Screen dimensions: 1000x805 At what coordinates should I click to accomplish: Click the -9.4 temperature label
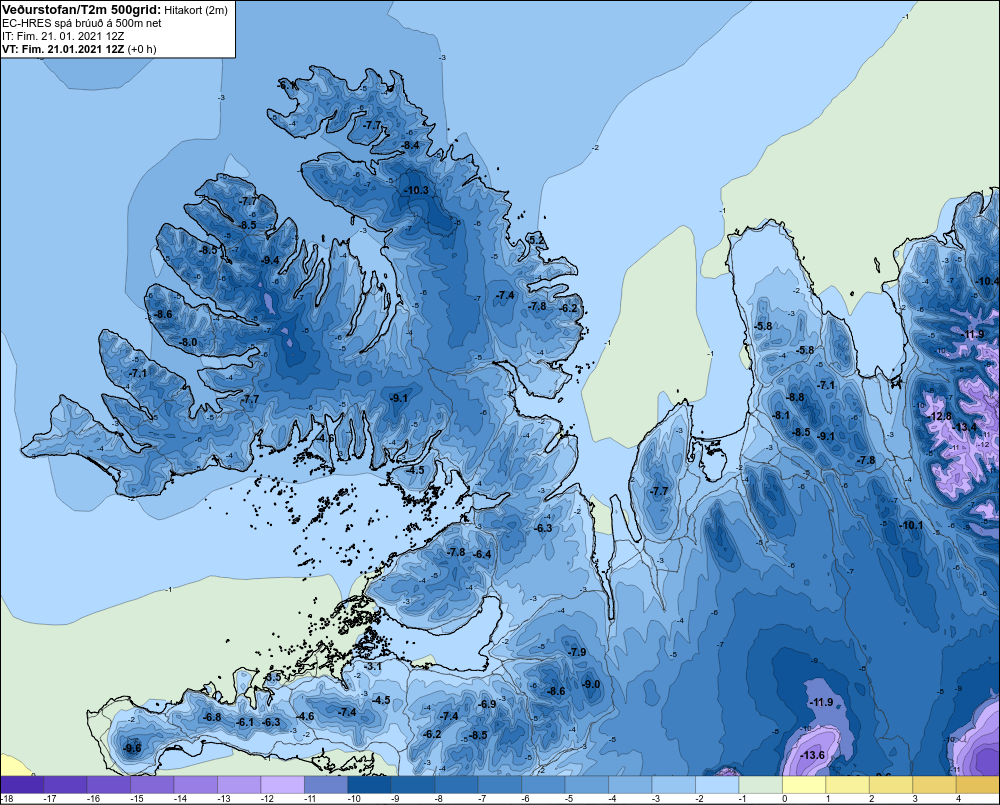pos(270,260)
